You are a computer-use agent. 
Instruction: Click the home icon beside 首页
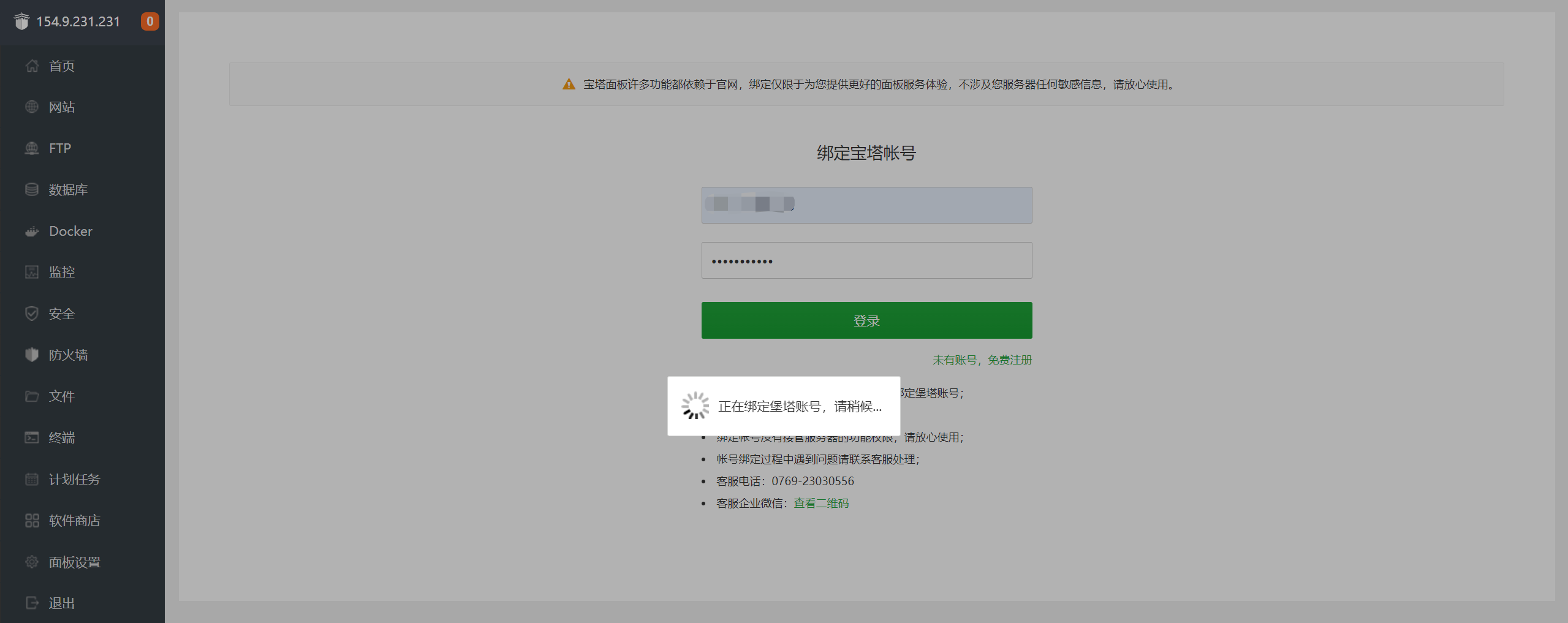[32, 66]
